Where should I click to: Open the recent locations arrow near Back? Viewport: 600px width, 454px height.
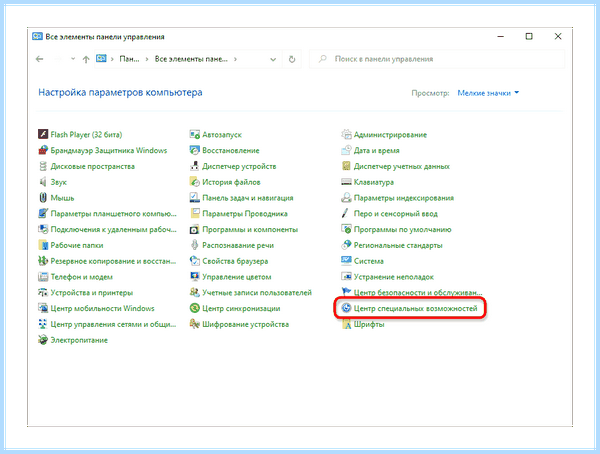click(73, 59)
